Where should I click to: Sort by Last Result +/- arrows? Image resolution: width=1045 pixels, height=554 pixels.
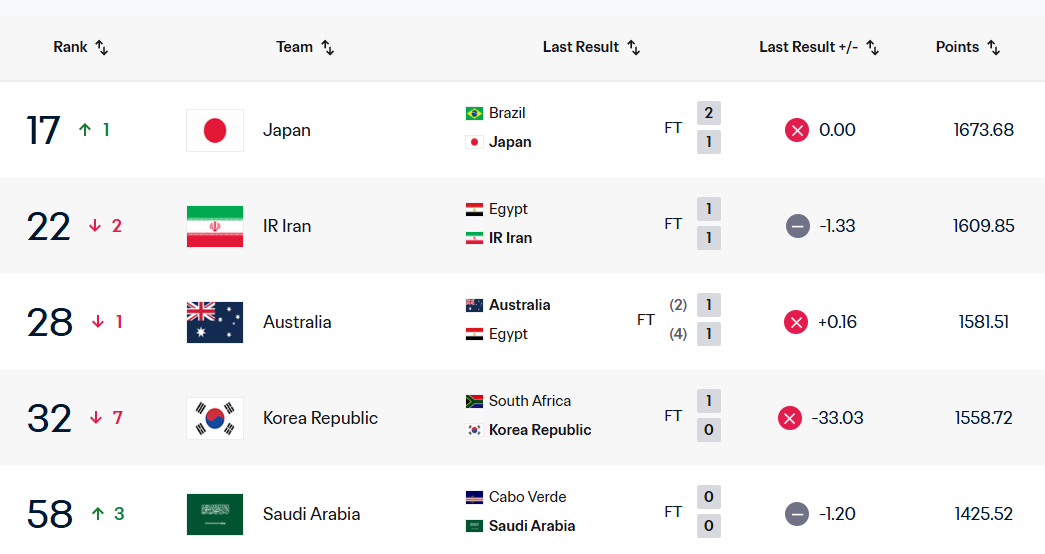pyautogui.click(x=872, y=47)
